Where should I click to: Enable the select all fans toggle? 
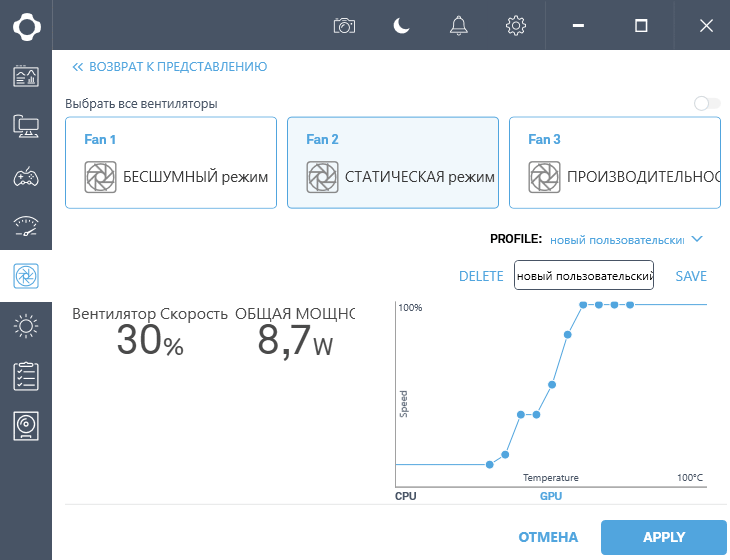pyautogui.click(x=706, y=103)
